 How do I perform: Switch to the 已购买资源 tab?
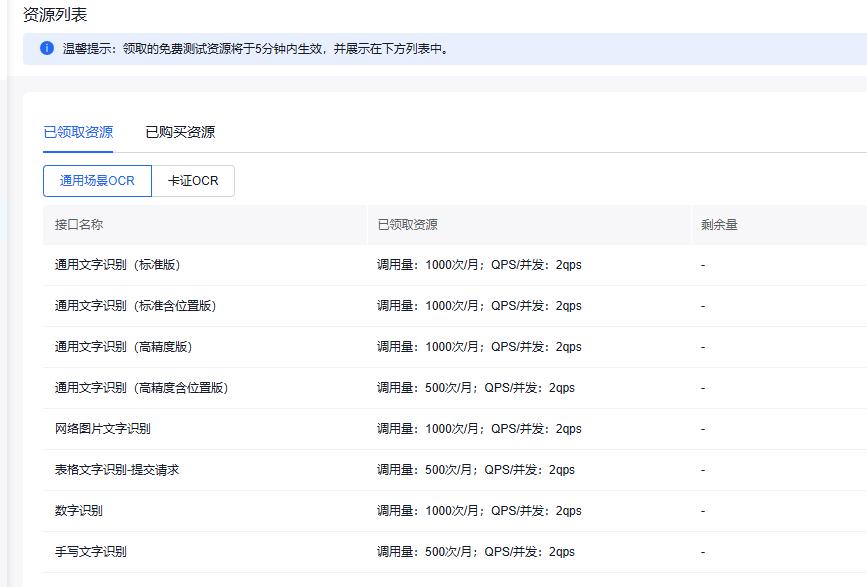180,132
